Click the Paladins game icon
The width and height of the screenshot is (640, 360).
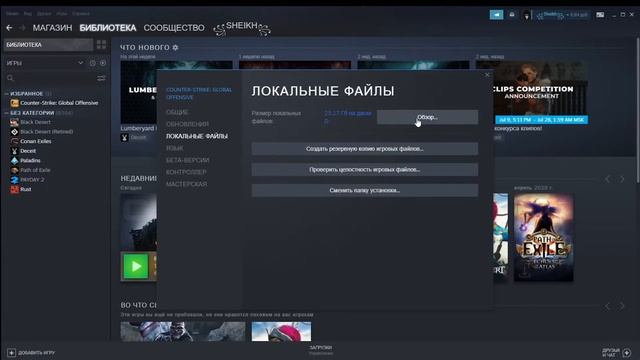(x=14, y=160)
